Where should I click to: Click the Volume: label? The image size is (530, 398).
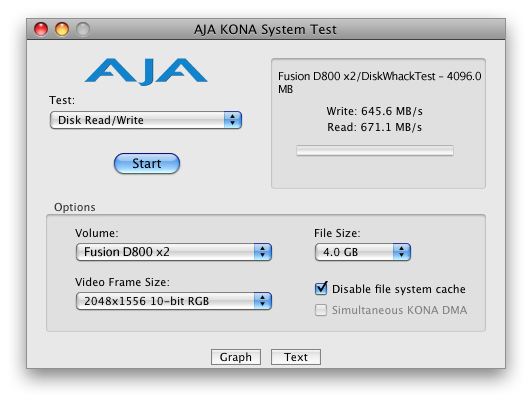point(97,233)
